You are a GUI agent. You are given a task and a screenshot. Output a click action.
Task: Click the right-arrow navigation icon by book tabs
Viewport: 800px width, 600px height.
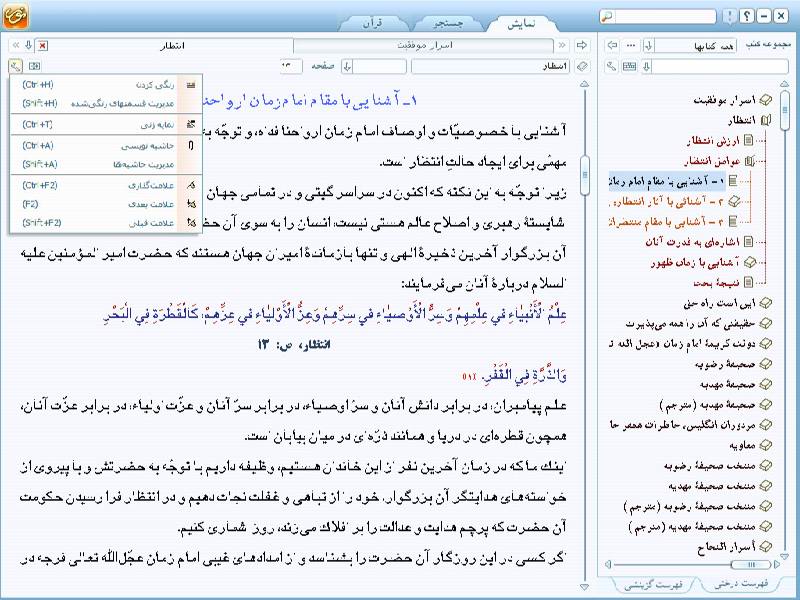tap(582, 45)
